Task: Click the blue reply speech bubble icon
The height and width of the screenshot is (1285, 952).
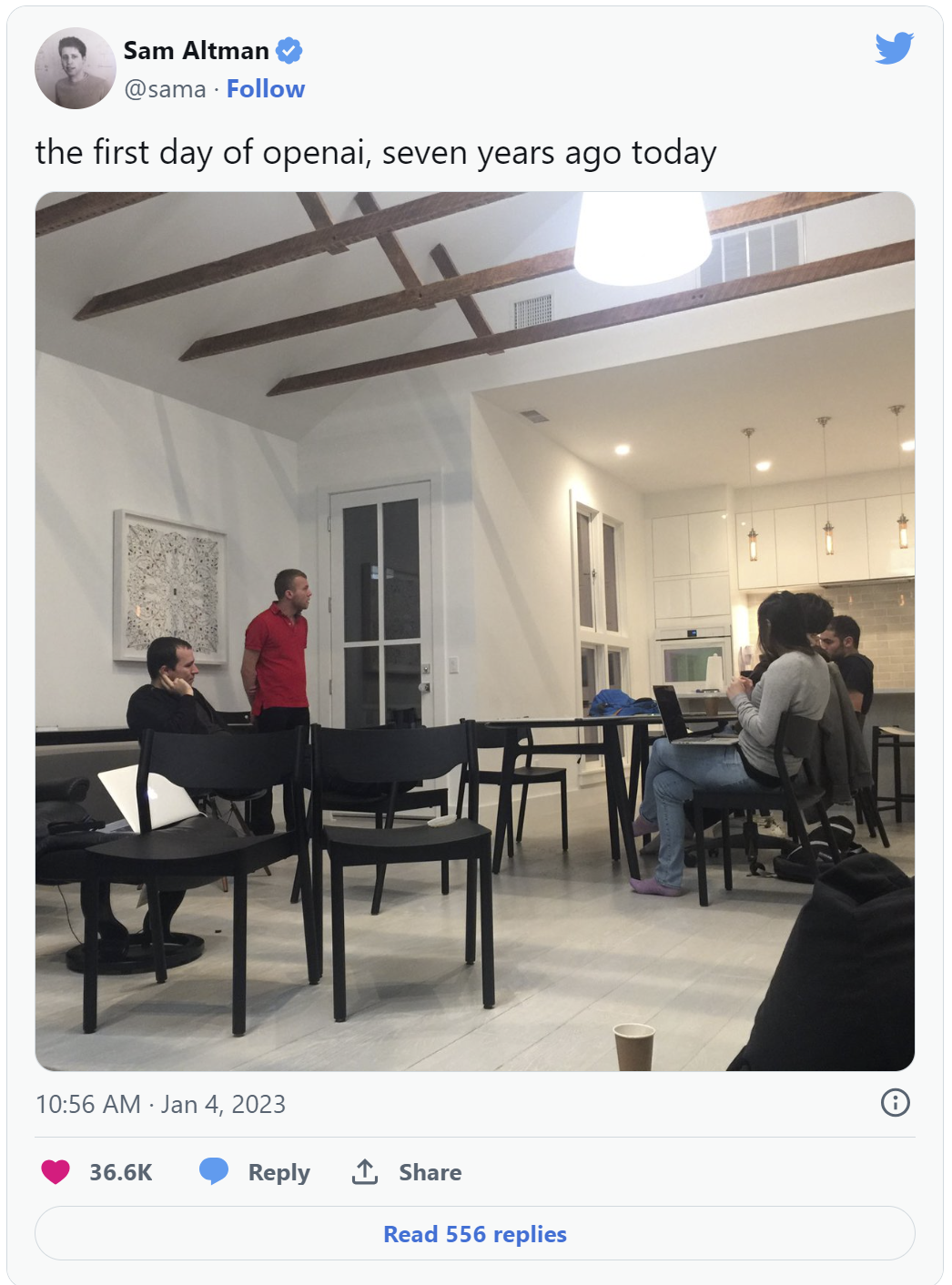Action: [x=214, y=1171]
